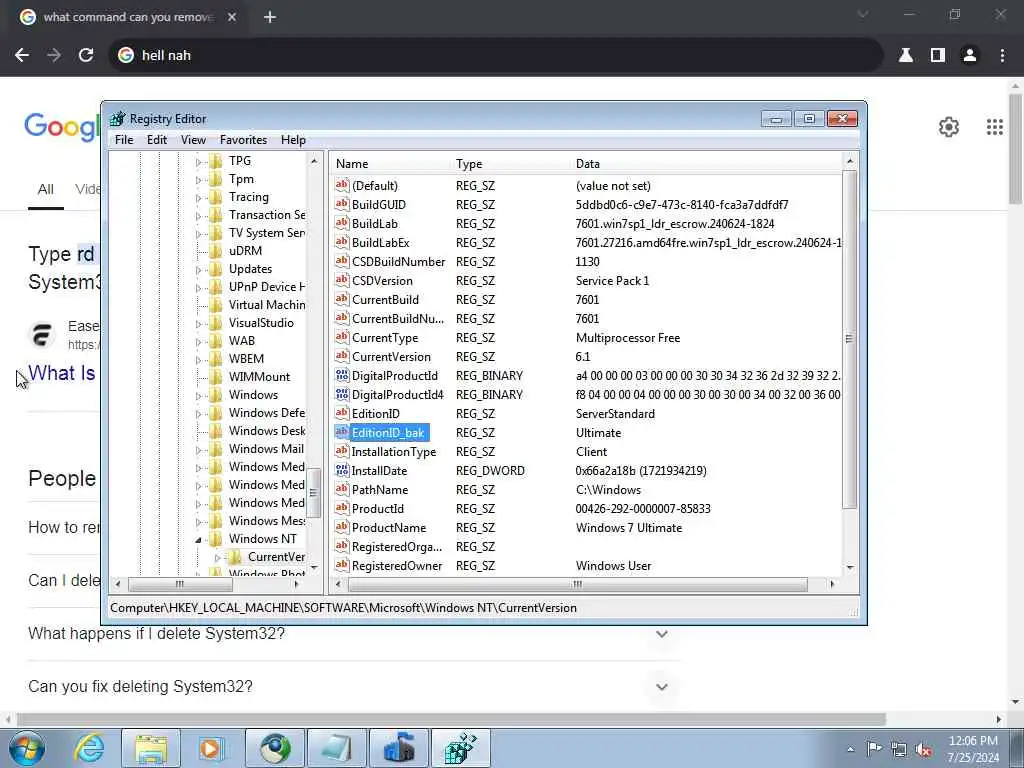Open Windows Media Player taskbar icon

212,748
